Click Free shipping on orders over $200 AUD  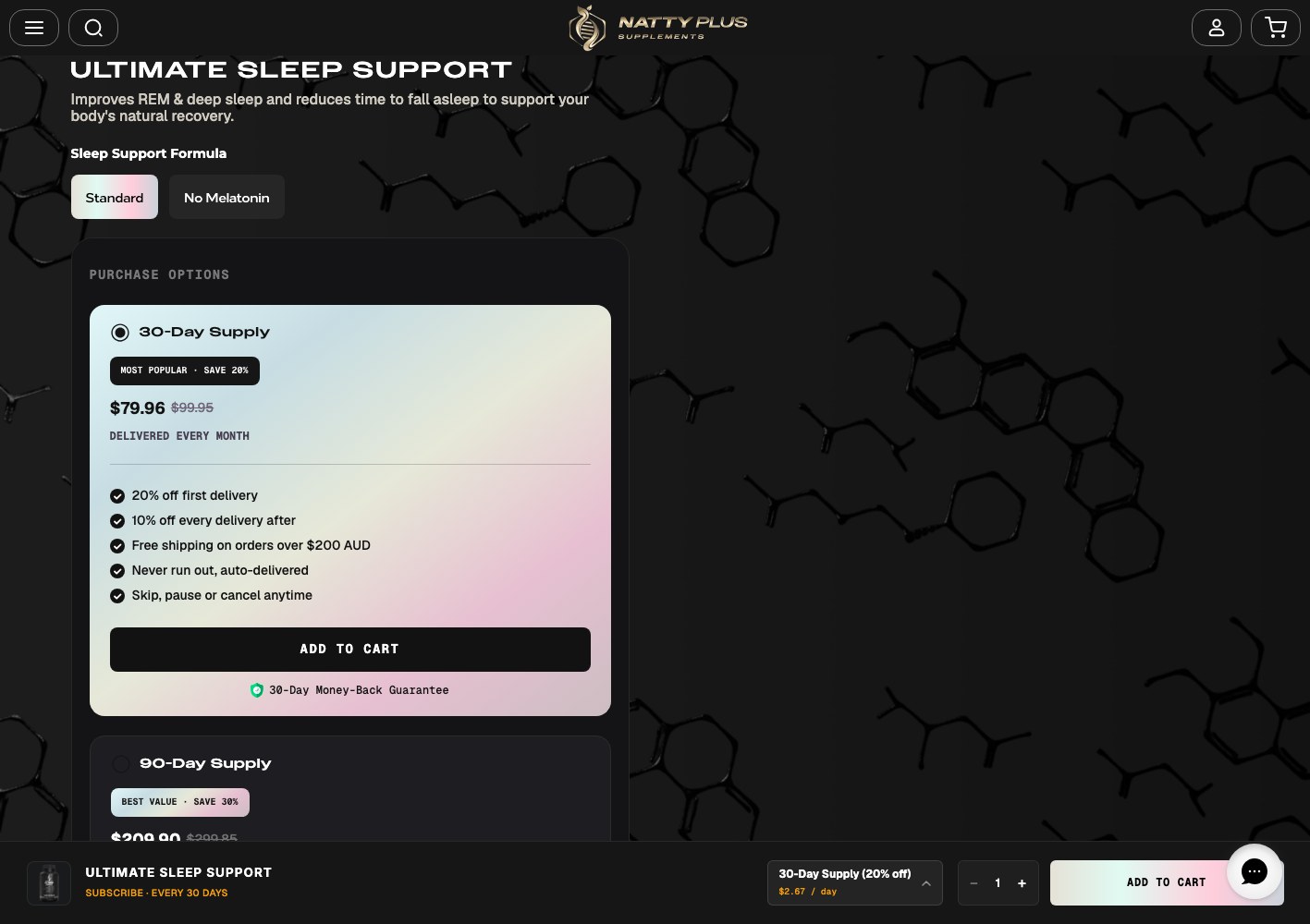click(x=251, y=545)
